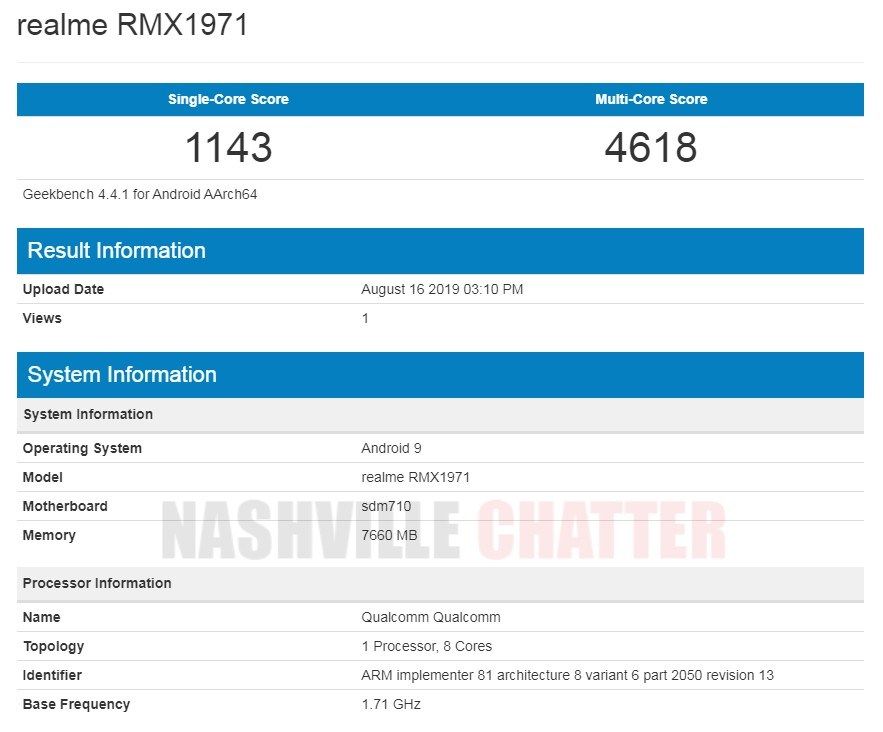Image resolution: width=883 pixels, height=732 pixels.
Task: Click the Result Information section header
Action: [440, 251]
